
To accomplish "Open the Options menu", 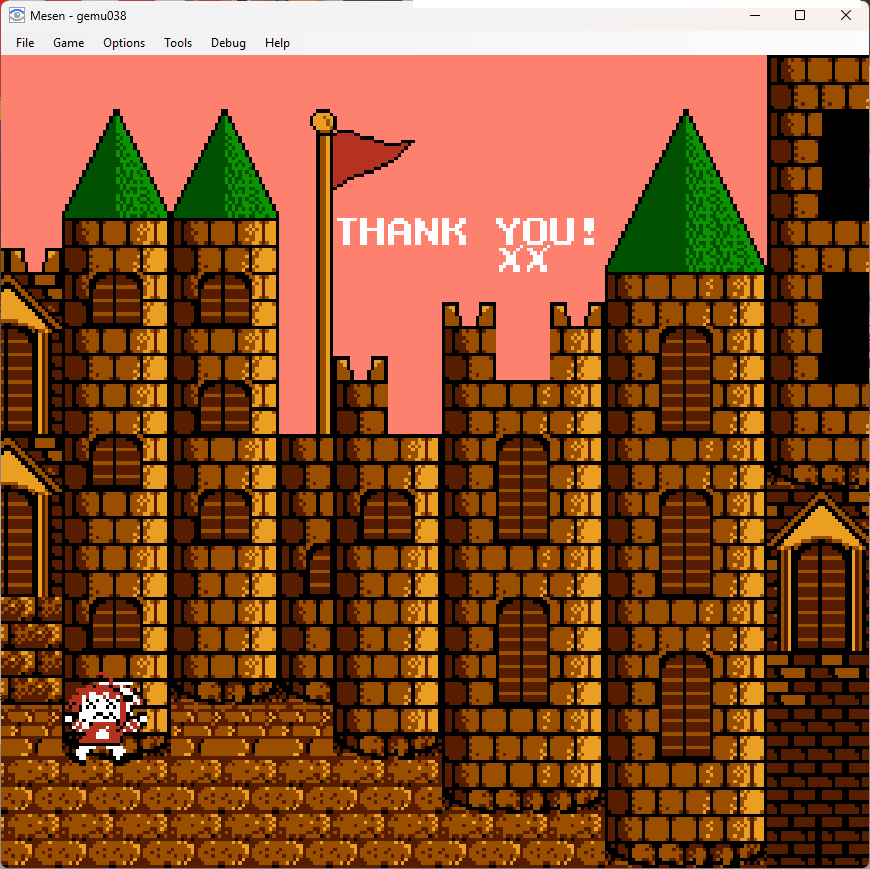I will (124, 43).
